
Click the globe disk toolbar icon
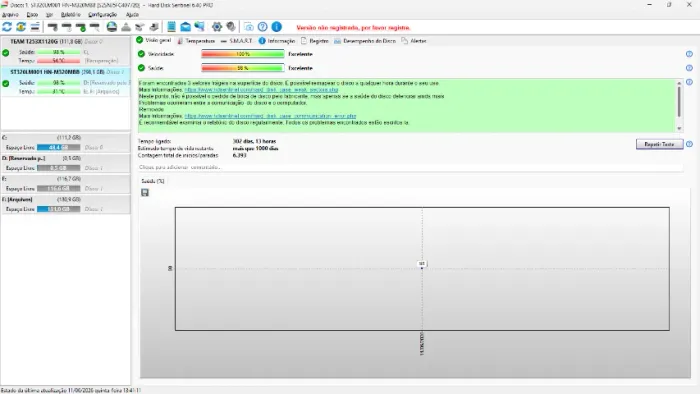click(x=112, y=27)
